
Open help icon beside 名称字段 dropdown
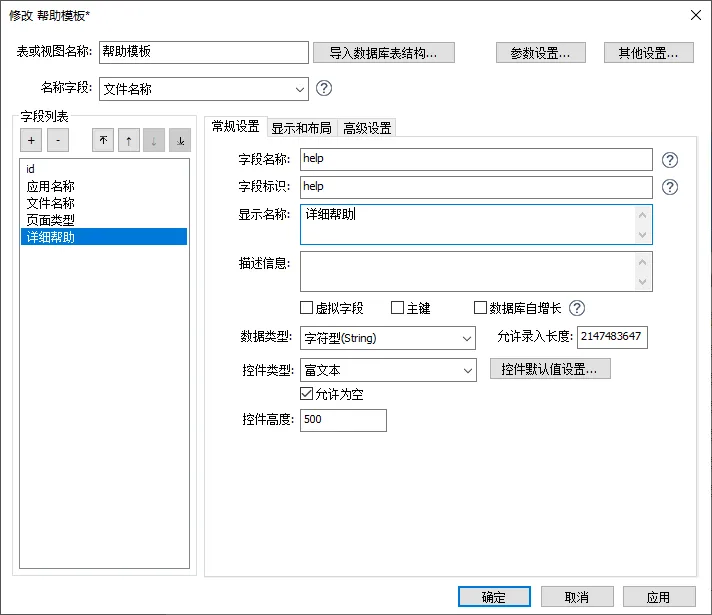pyautogui.click(x=324, y=89)
